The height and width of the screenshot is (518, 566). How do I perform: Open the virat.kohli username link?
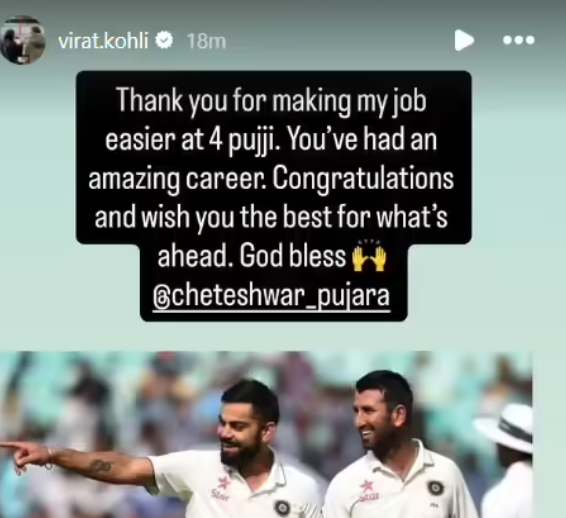tap(103, 40)
